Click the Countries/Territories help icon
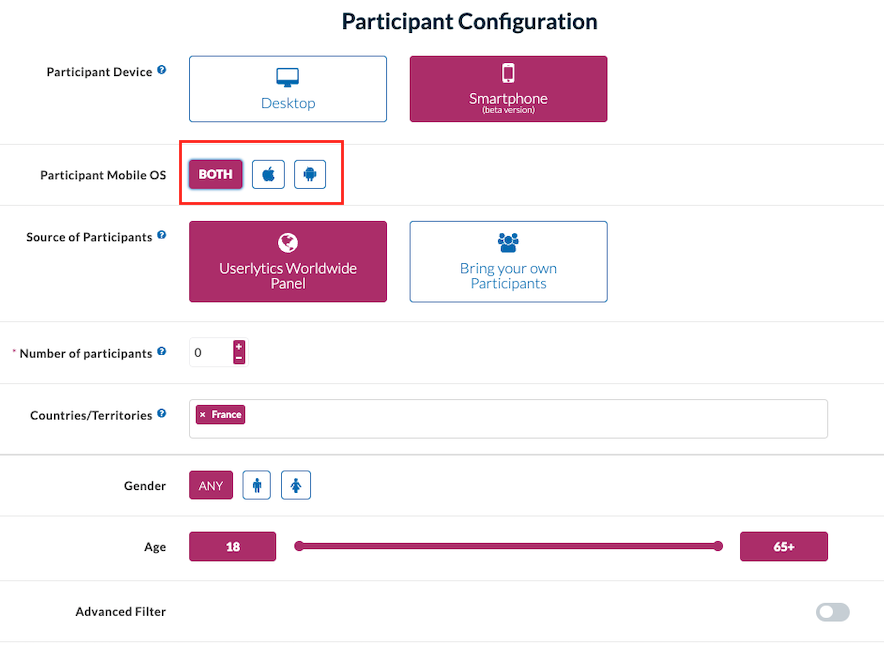The height and width of the screenshot is (655, 884). click(162, 414)
